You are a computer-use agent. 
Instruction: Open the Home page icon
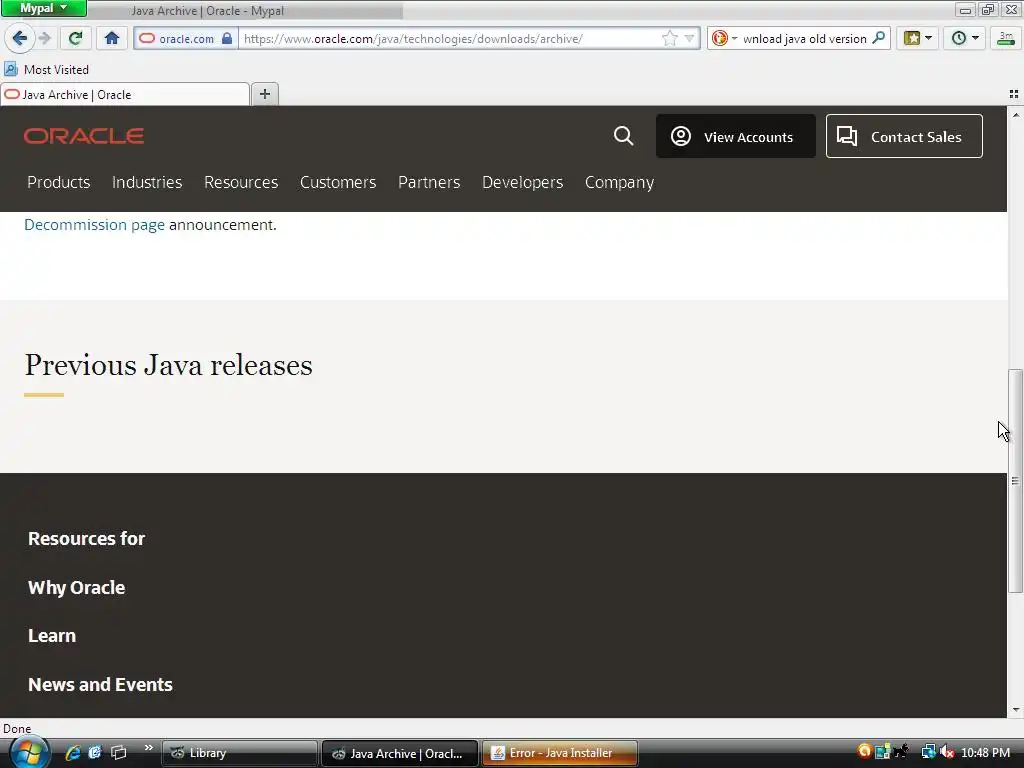click(x=112, y=39)
